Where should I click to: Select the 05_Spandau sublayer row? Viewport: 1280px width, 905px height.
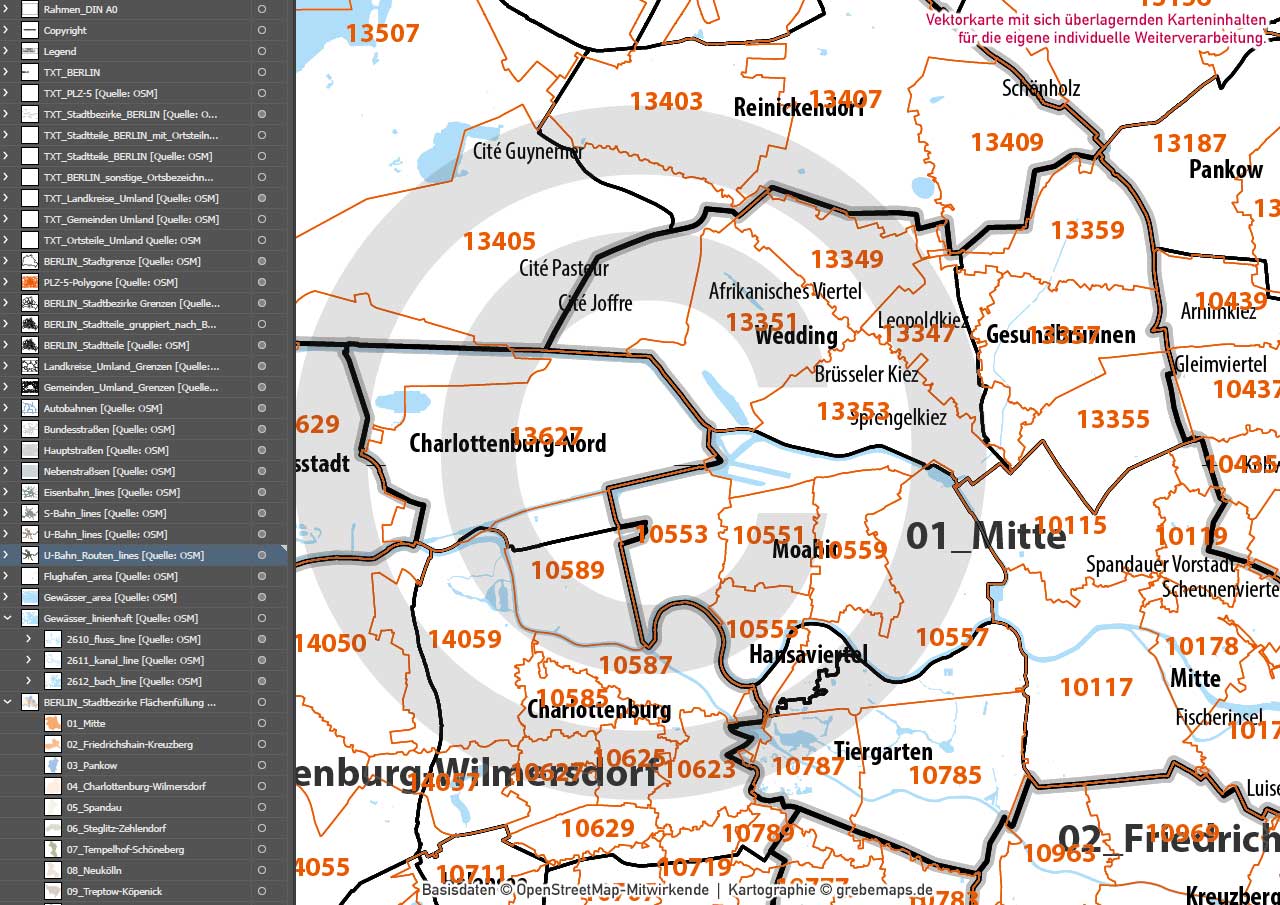(x=130, y=808)
